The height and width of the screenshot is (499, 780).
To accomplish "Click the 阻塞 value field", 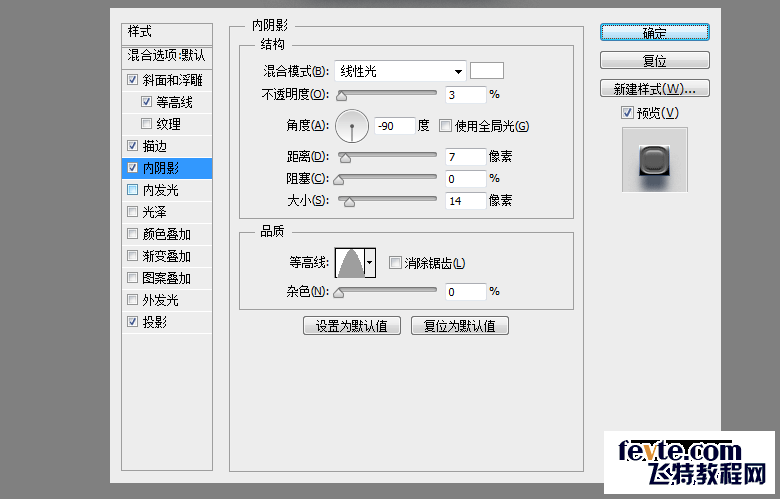I will click(465, 179).
